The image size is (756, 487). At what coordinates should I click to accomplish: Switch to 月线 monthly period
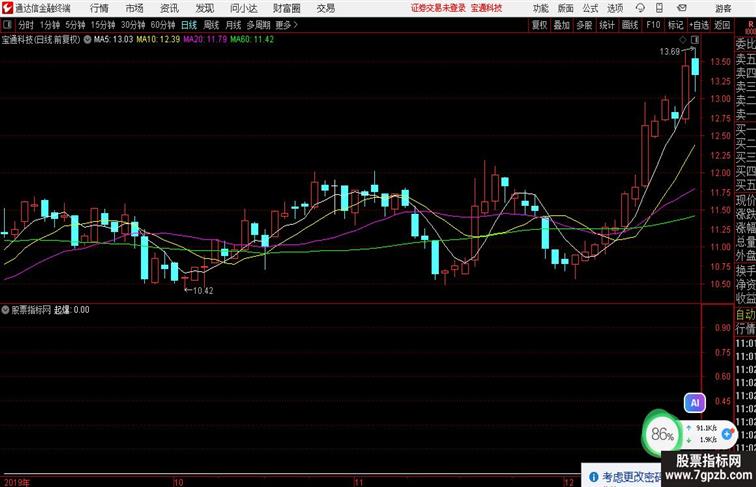[233, 25]
